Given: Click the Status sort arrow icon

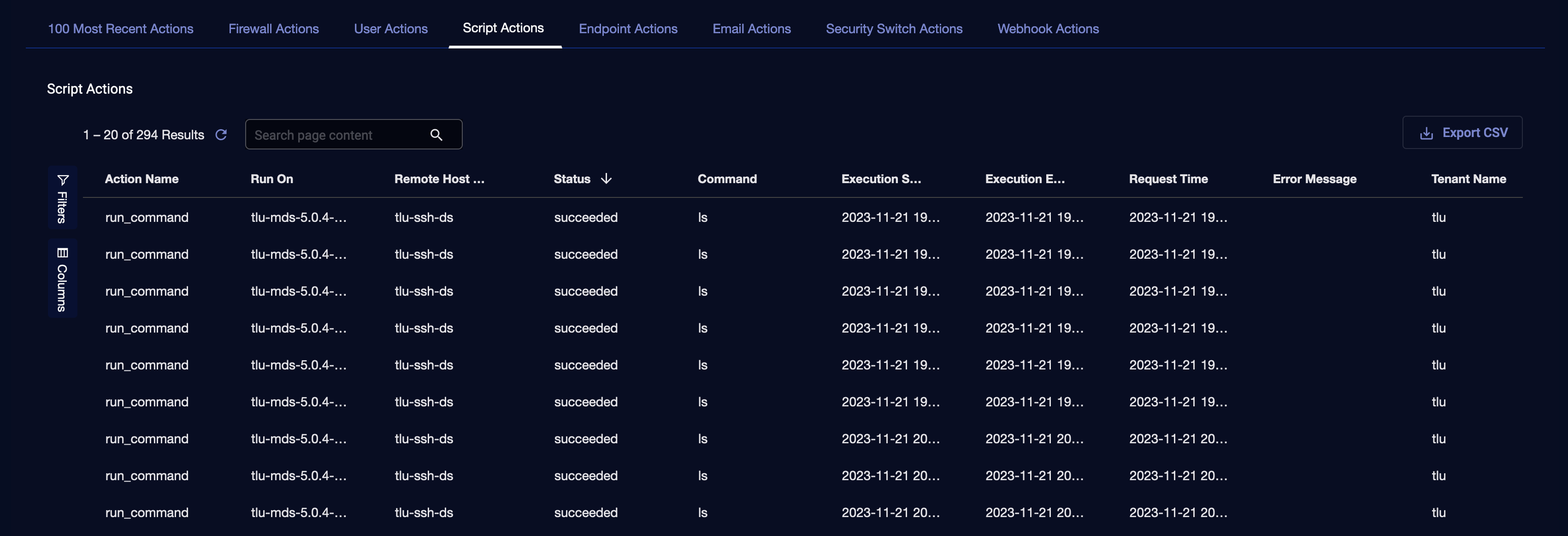Looking at the screenshot, I should click(606, 179).
